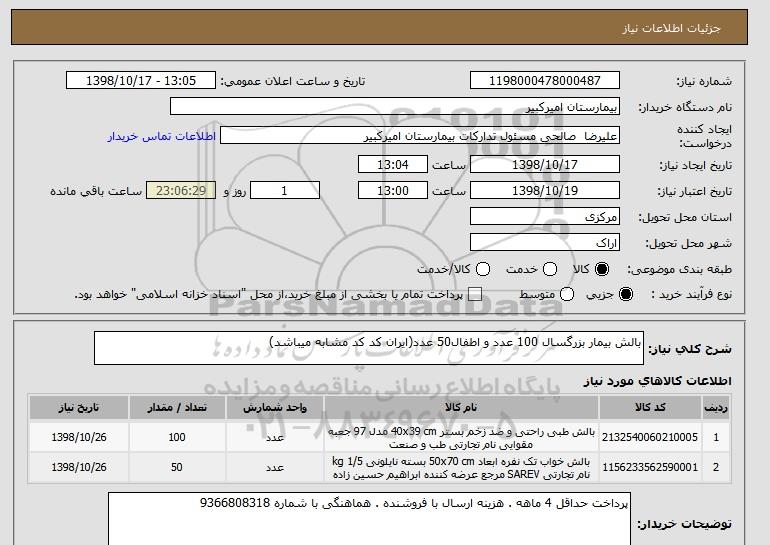The width and height of the screenshot is (770, 545).
Task: Click the اطلاعات کالاهای مورد نیاز heading
Action: click(657, 381)
